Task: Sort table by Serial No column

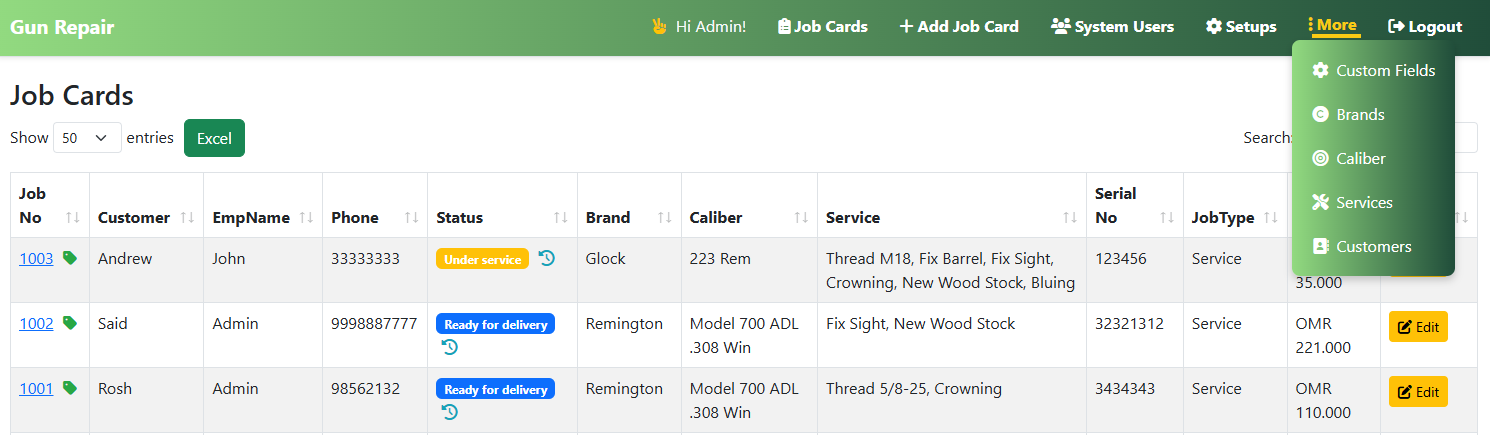Action: point(1135,205)
